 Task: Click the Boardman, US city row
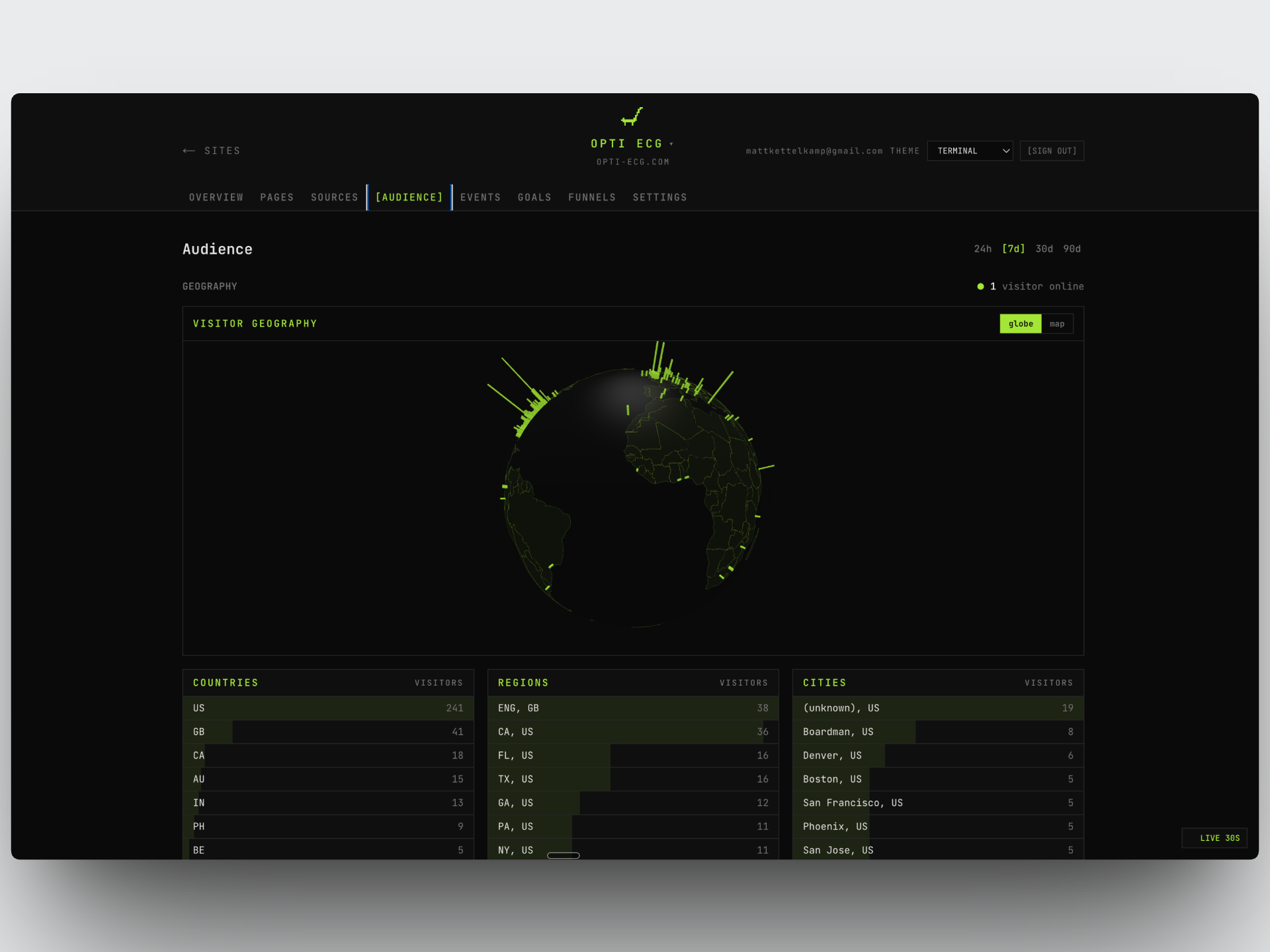click(938, 732)
